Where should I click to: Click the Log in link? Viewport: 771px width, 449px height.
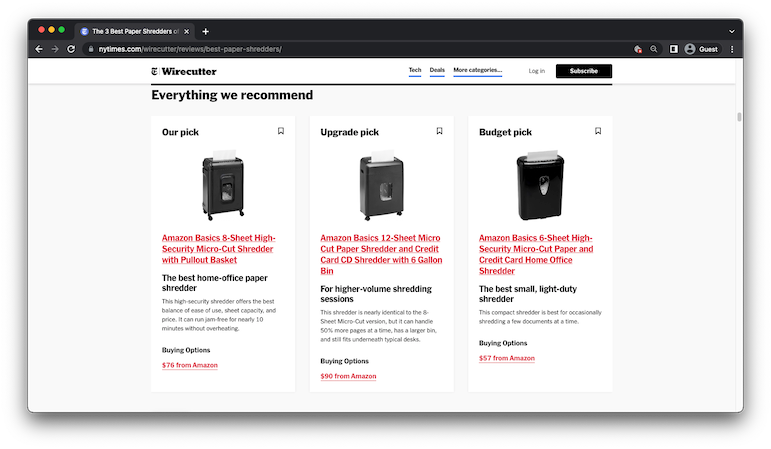(x=536, y=71)
